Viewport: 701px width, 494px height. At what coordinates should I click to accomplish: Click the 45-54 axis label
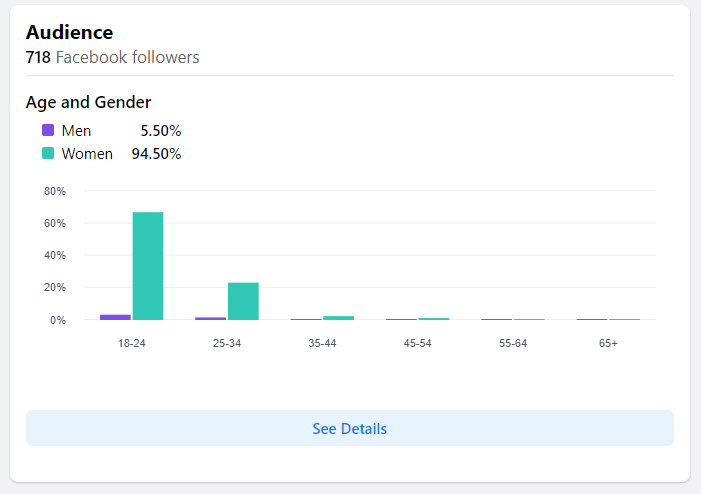click(x=417, y=343)
